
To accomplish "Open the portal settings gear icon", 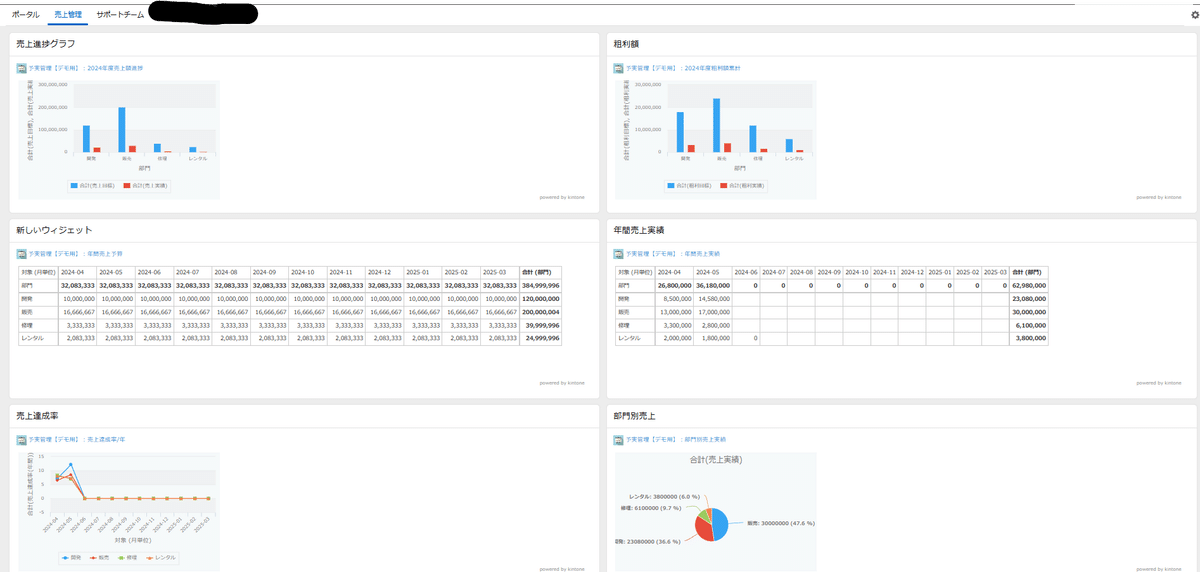I will click(x=1194, y=15).
